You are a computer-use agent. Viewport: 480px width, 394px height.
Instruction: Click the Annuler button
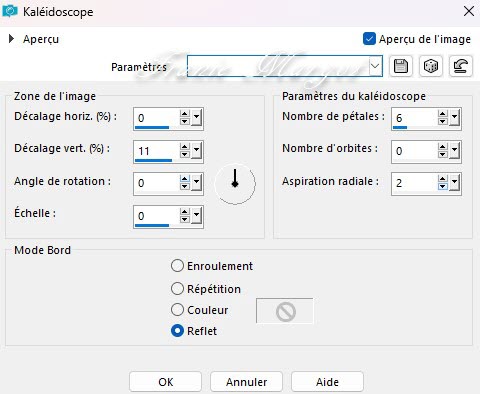(246, 382)
